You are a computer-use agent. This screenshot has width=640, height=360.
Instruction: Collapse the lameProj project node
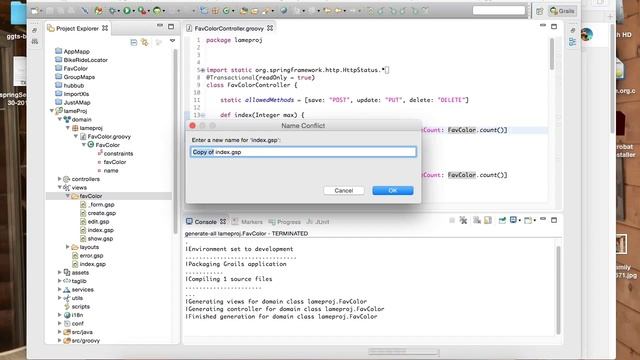[x=52, y=111]
